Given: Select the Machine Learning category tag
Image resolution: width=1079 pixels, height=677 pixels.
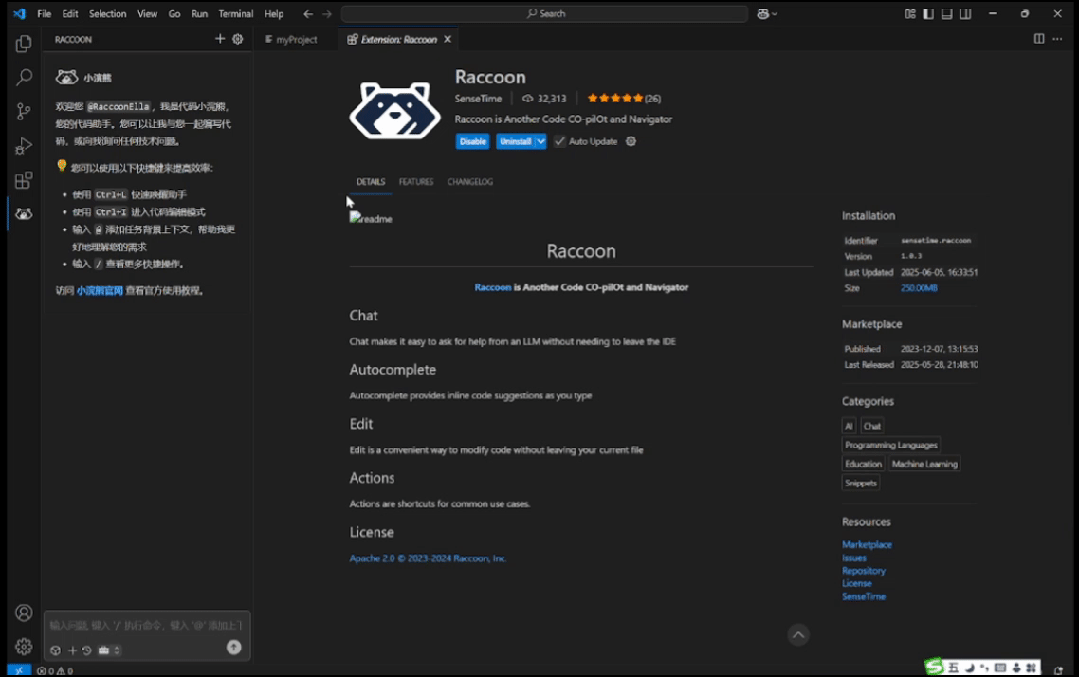Looking at the screenshot, I should pos(924,464).
